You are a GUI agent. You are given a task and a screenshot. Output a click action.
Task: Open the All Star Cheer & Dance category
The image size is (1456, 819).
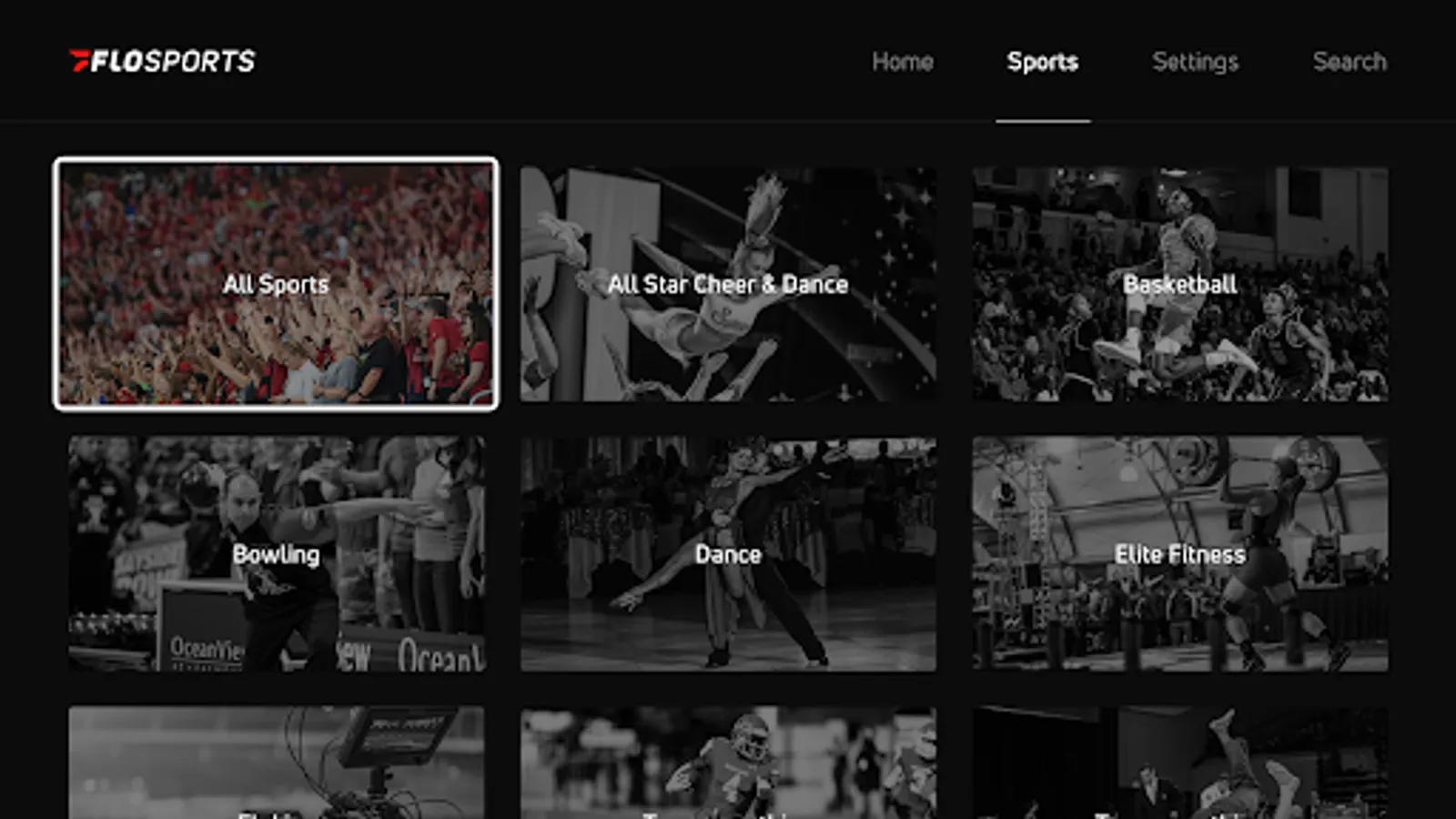click(x=728, y=284)
